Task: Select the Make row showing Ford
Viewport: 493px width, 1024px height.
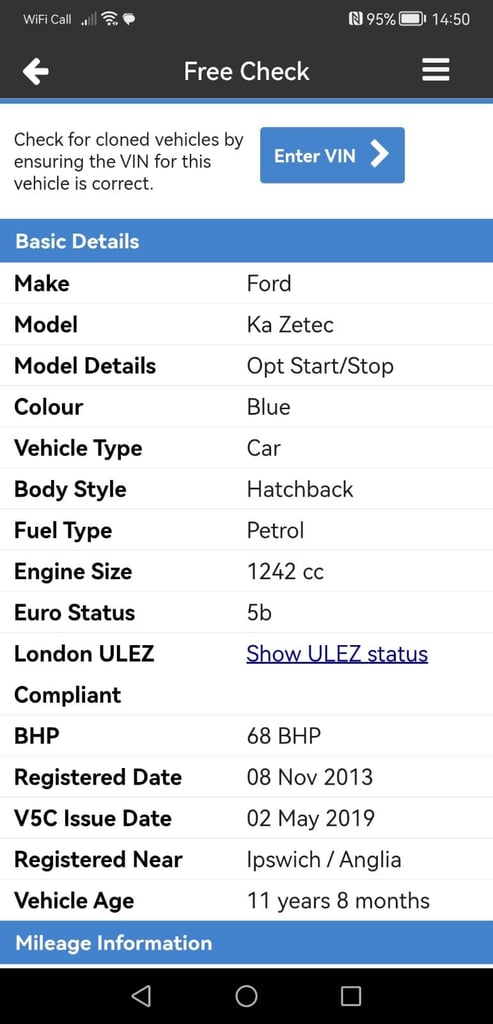Action: coord(246,283)
